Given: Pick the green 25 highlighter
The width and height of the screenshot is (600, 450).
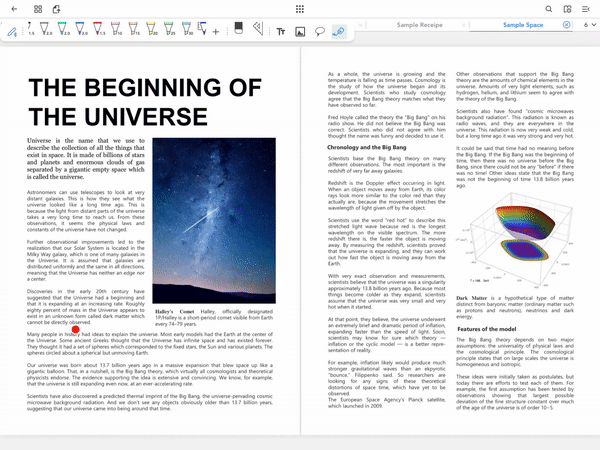Looking at the screenshot, I should click(169, 29).
